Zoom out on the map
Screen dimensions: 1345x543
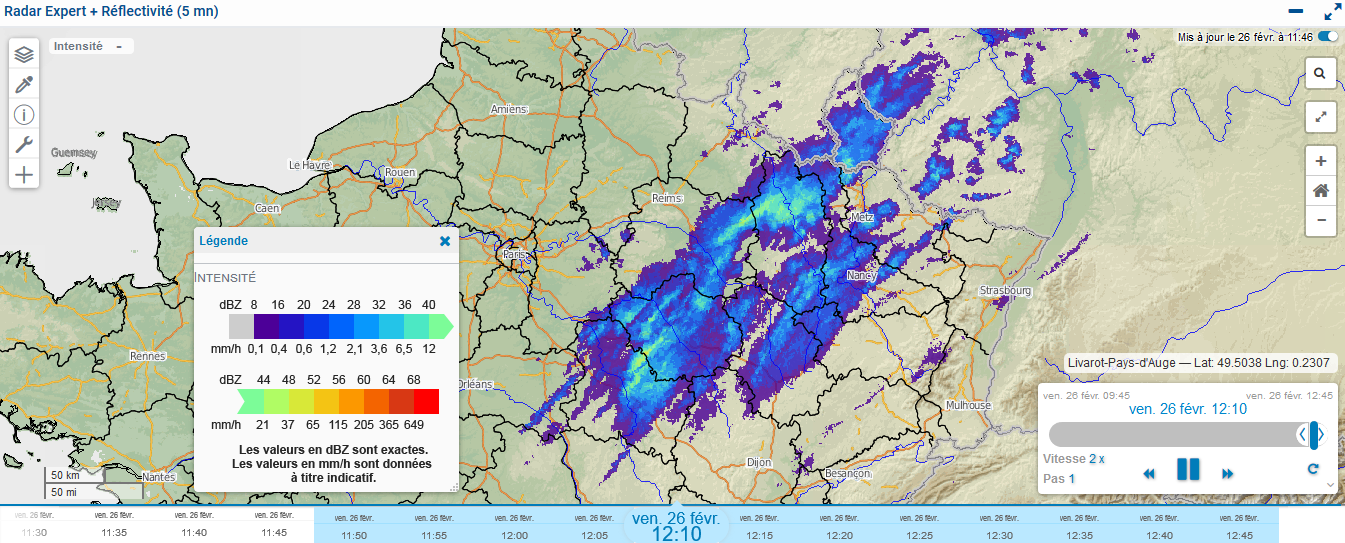pyautogui.click(x=1320, y=220)
